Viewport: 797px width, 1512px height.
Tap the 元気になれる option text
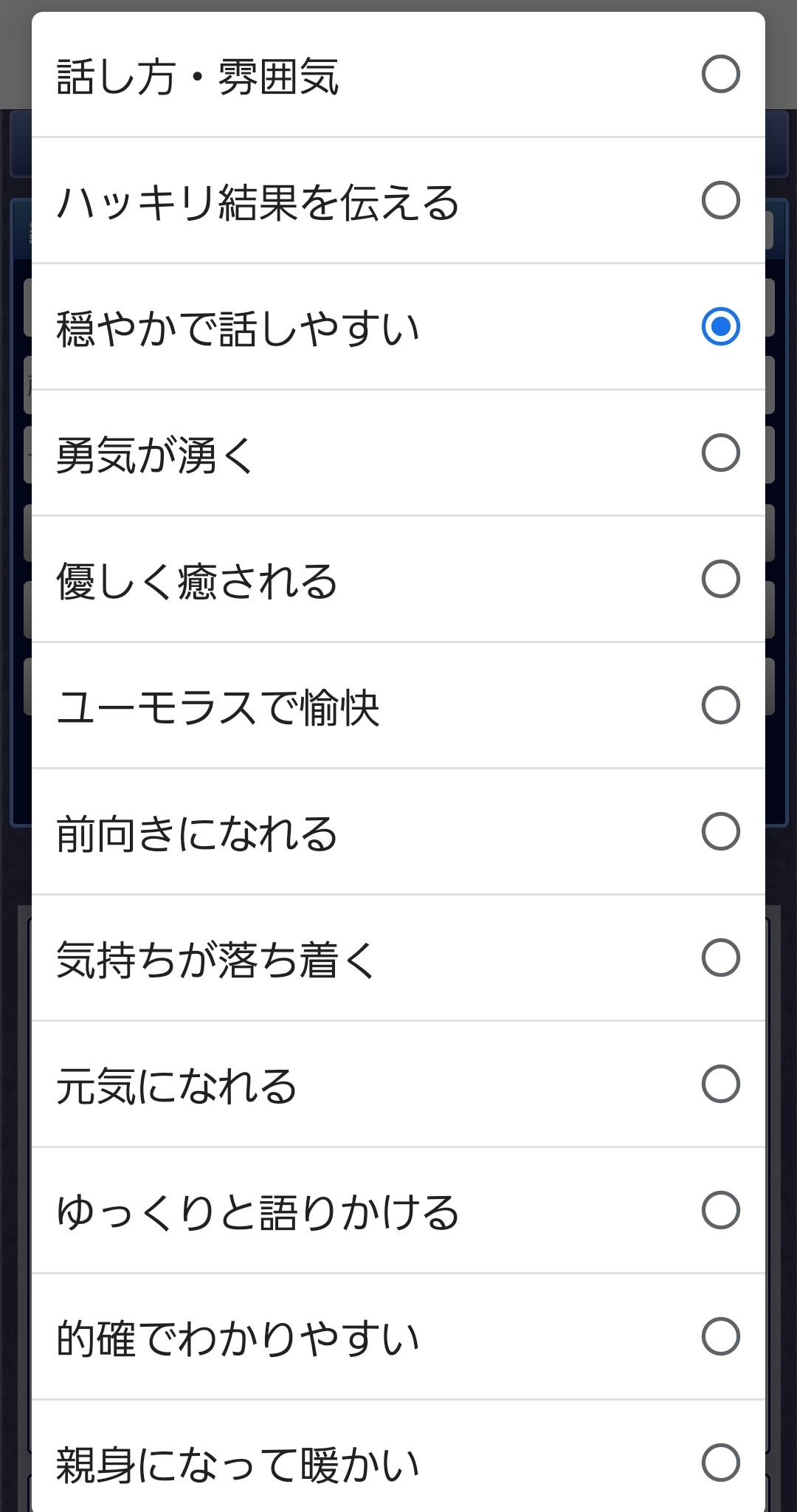(176, 1087)
